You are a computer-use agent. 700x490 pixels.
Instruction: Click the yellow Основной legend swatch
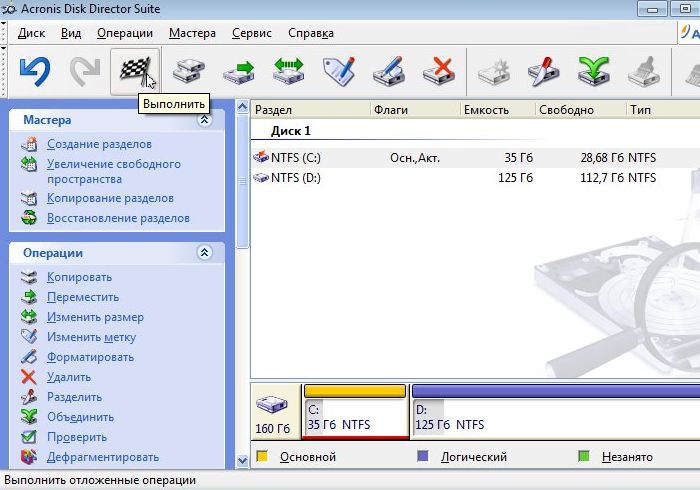(262, 456)
